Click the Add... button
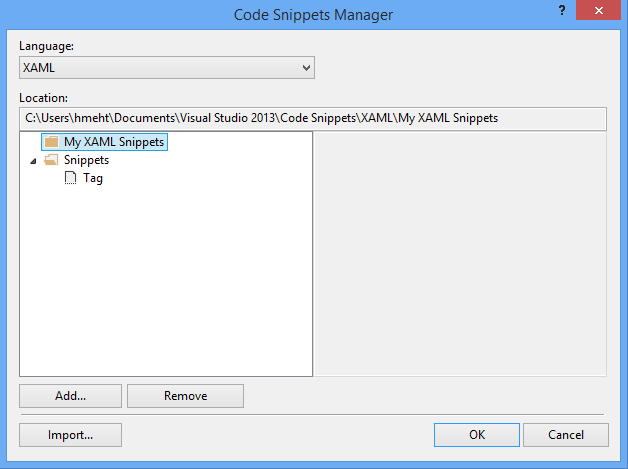The image size is (628, 469). [x=70, y=396]
